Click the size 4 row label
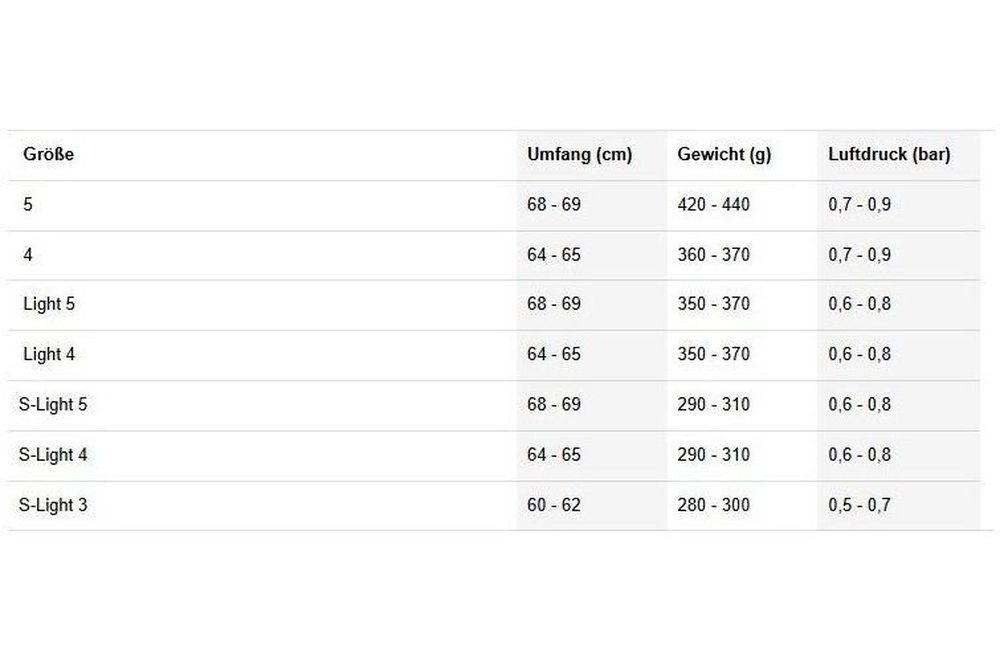The image size is (1000, 662). point(28,255)
